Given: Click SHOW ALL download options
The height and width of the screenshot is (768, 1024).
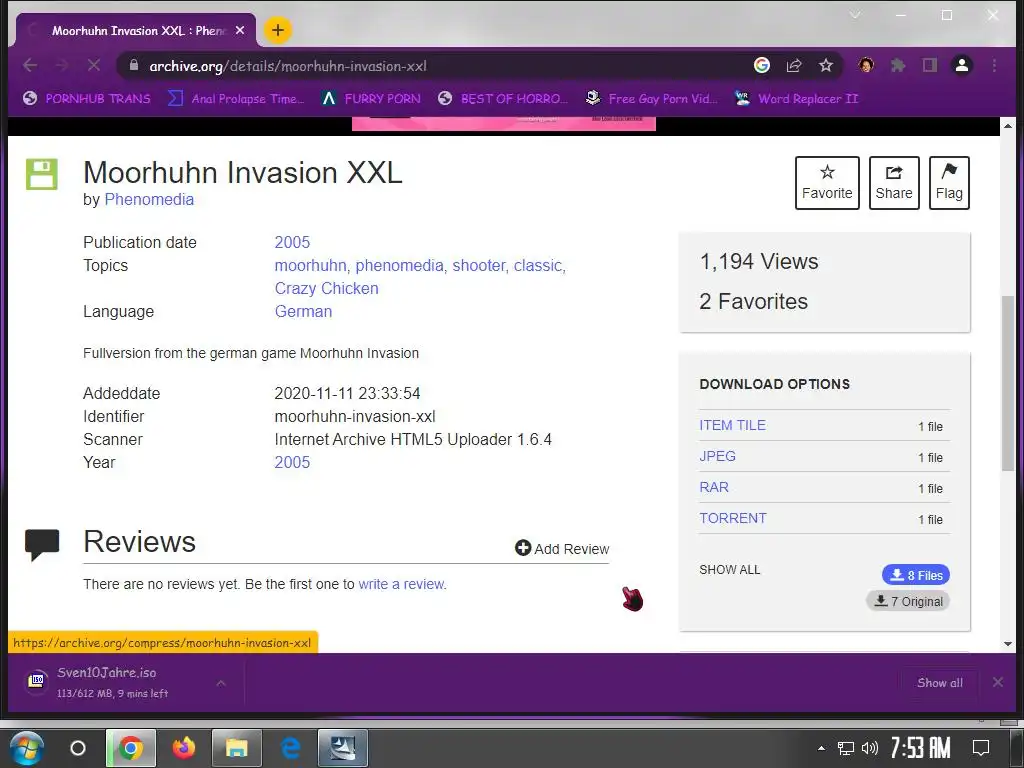Looking at the screenshot, I should coord(729,569).
